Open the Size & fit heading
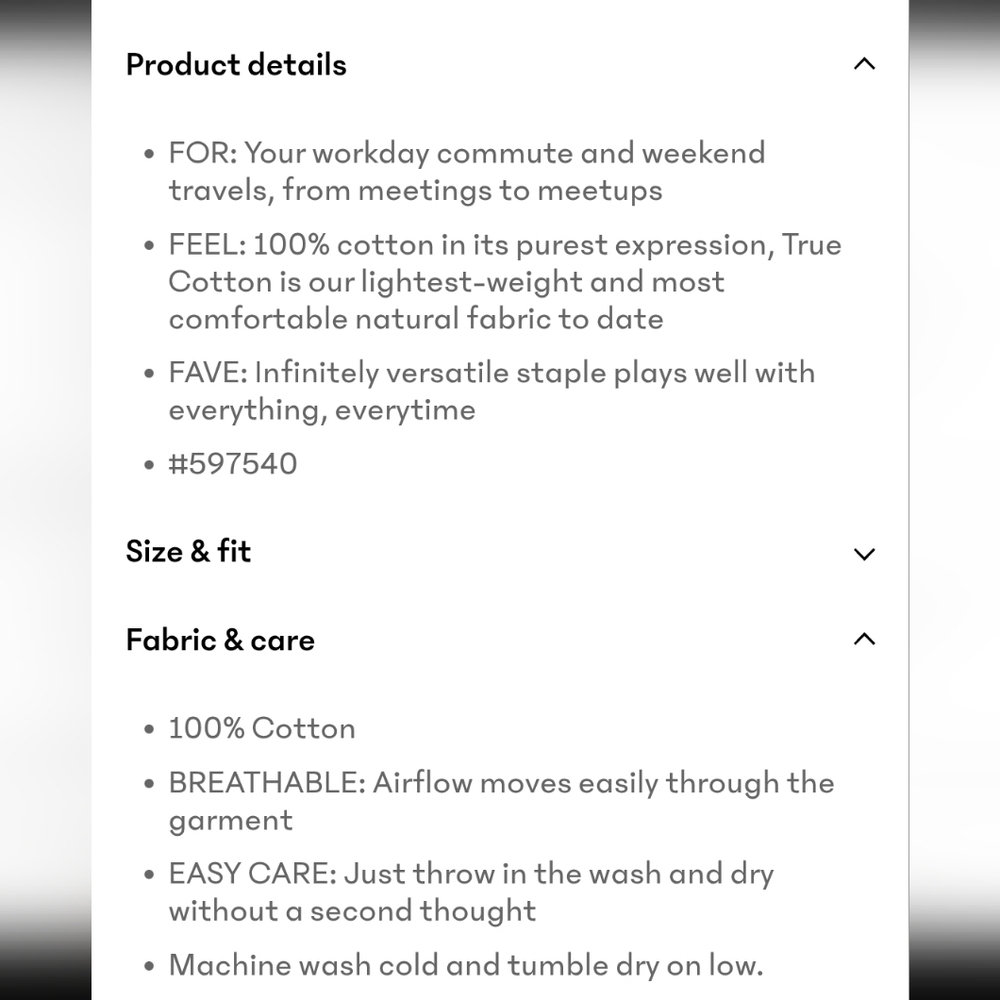 [x=188, y=552]
